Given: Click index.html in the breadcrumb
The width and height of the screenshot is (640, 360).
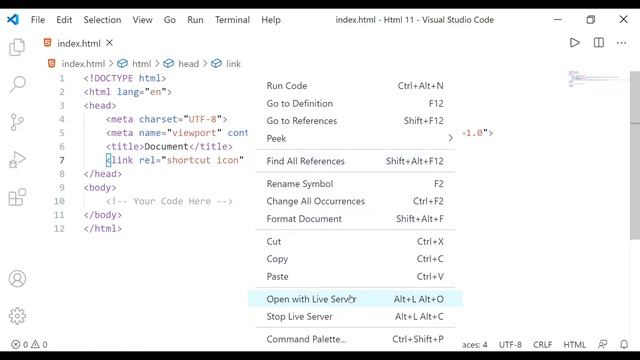Looking at the screenshot, I should click(83, 64).
